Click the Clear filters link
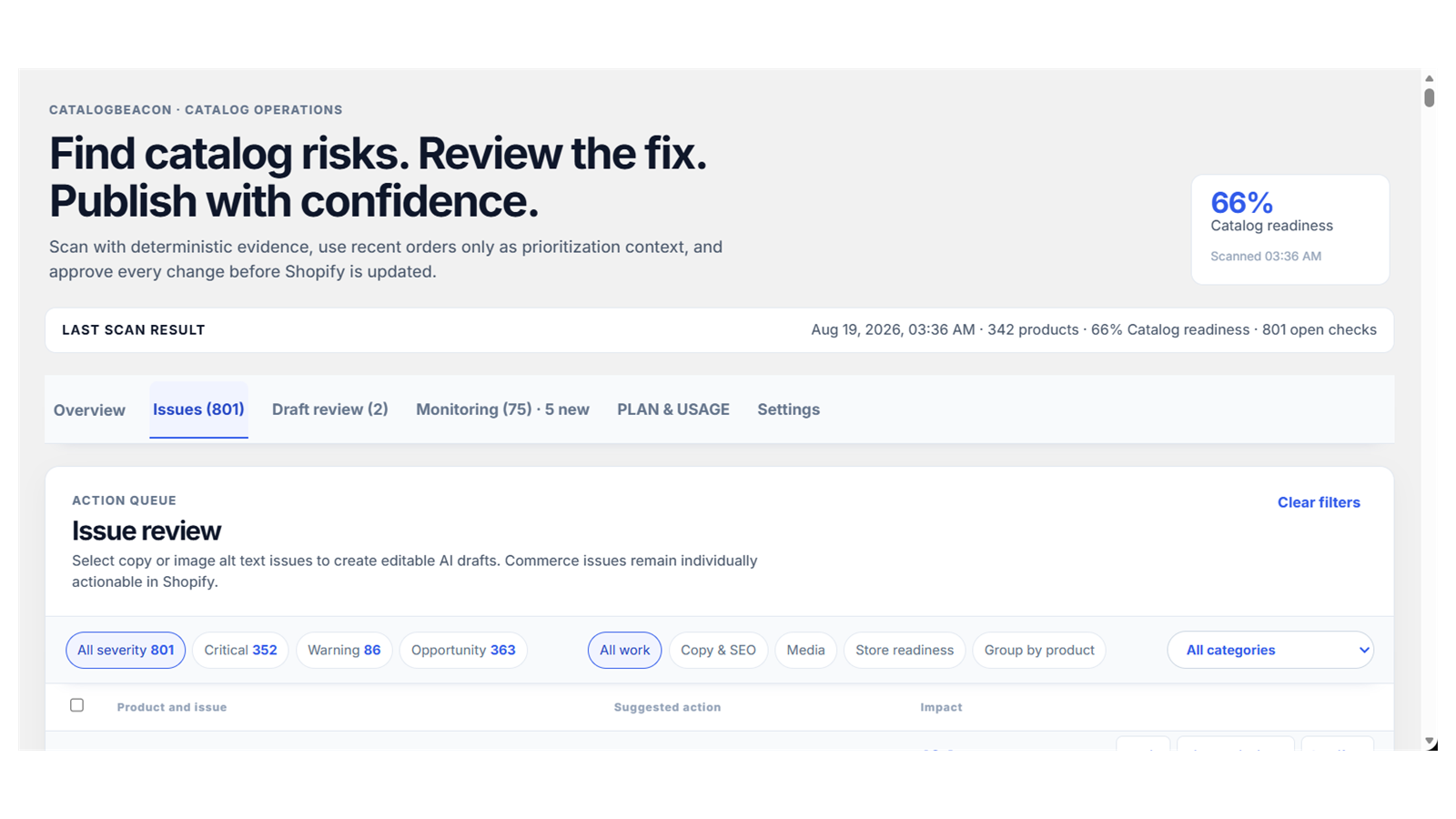1456x819 pixels. pos(1319,502)
